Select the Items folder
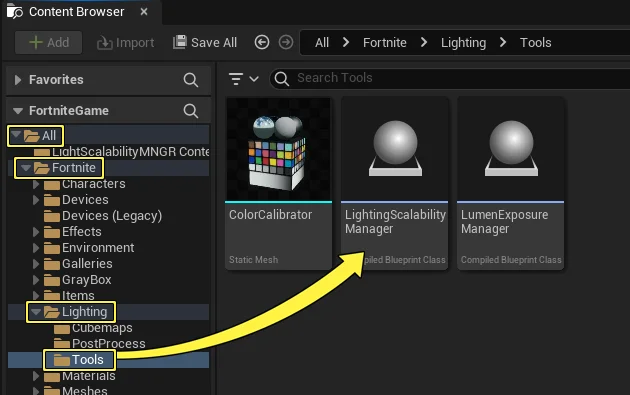630x395 pixels. [69, 296]
